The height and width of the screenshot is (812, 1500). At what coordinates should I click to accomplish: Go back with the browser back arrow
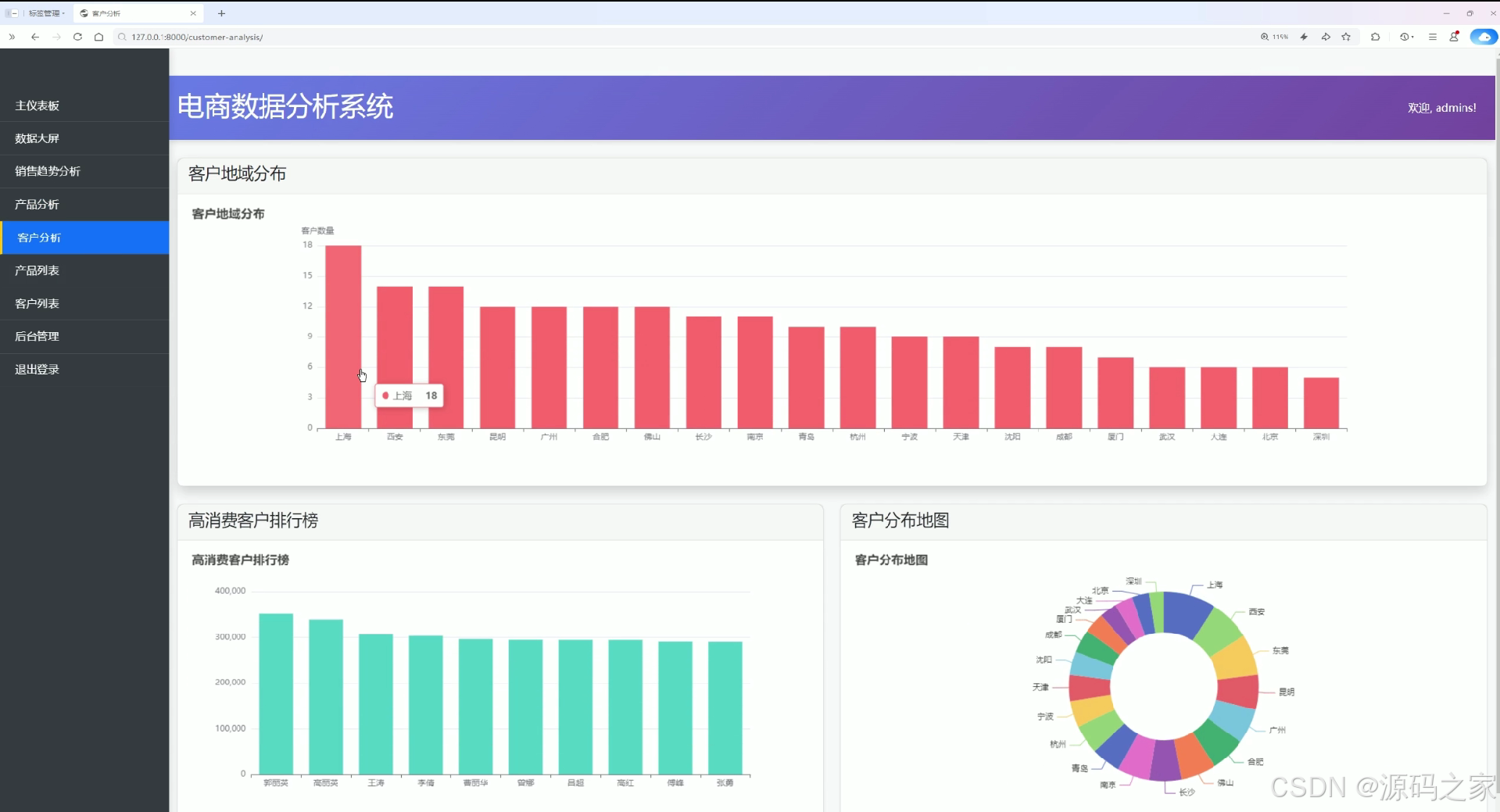(x=35, y=37)
